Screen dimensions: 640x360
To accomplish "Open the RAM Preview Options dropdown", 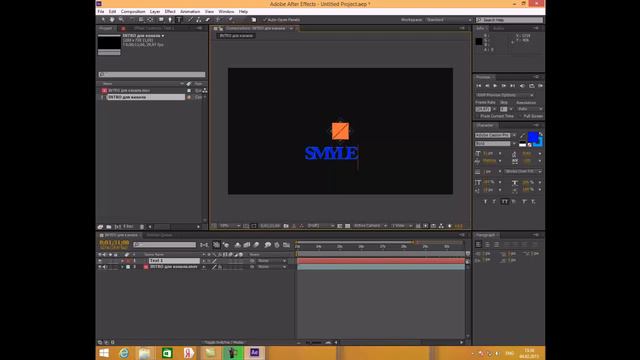I will (505, 95).
